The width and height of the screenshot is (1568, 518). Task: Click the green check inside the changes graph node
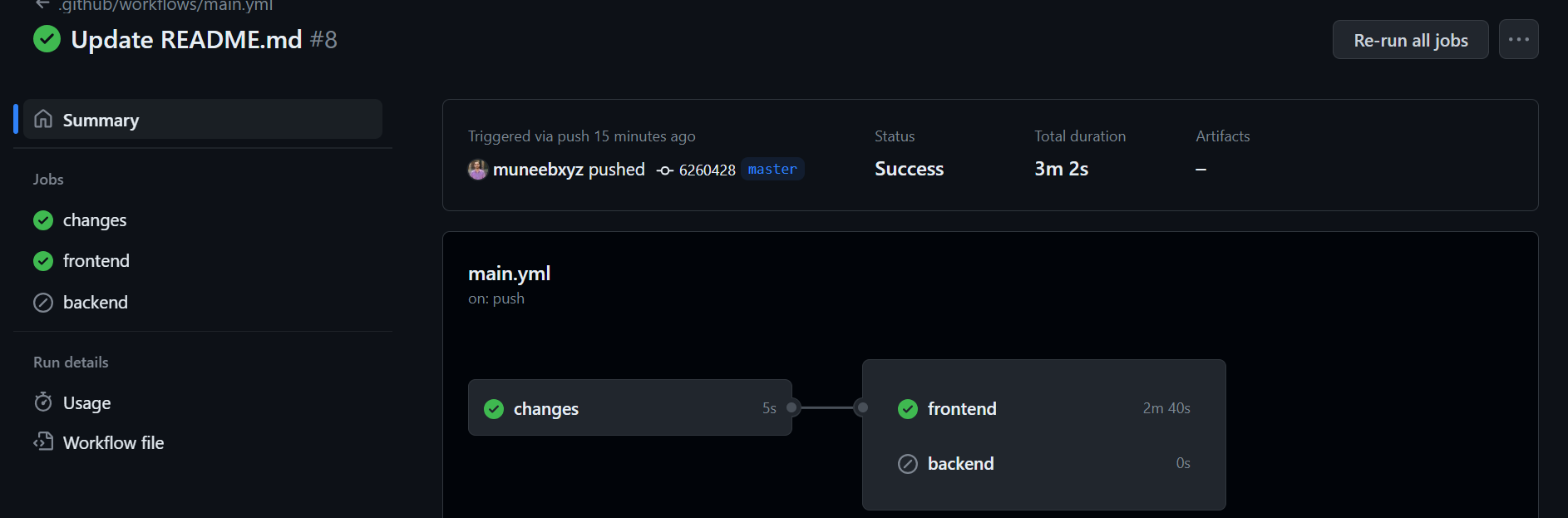[495, 408]
